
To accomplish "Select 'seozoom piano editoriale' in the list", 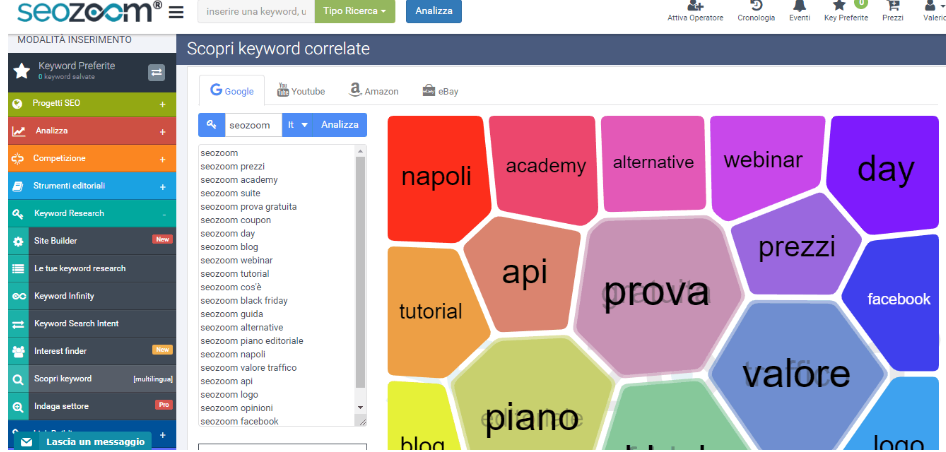I will pos(252,341).
